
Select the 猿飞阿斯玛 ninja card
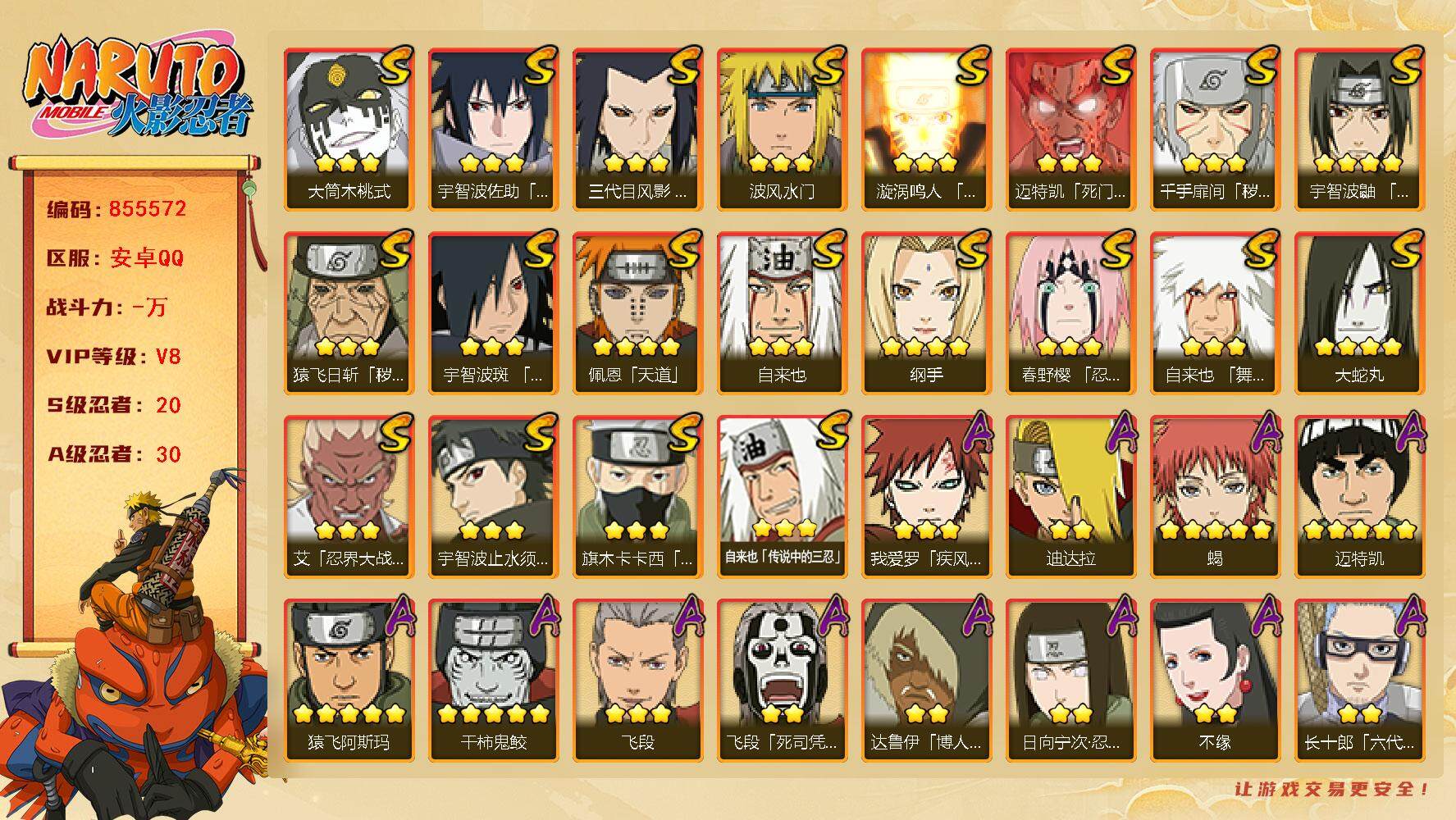point(349,680)
